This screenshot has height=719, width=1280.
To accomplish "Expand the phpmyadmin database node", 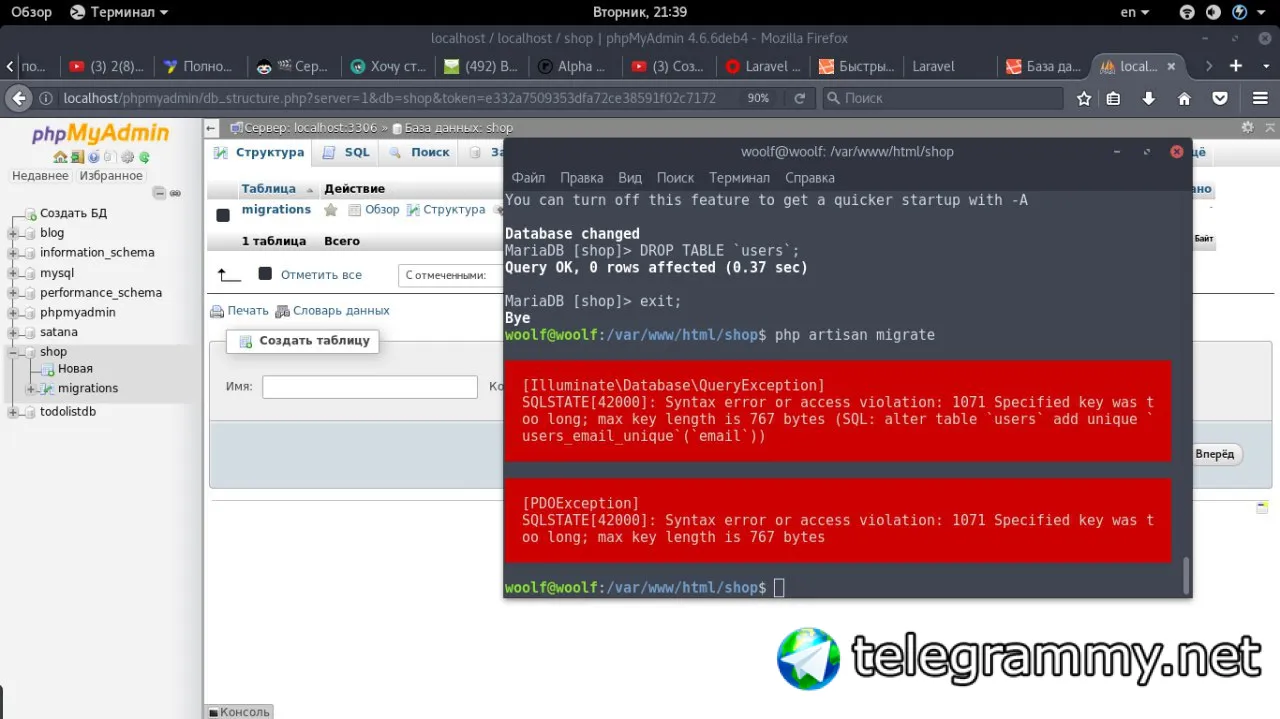I will click(x=13, y=313).
